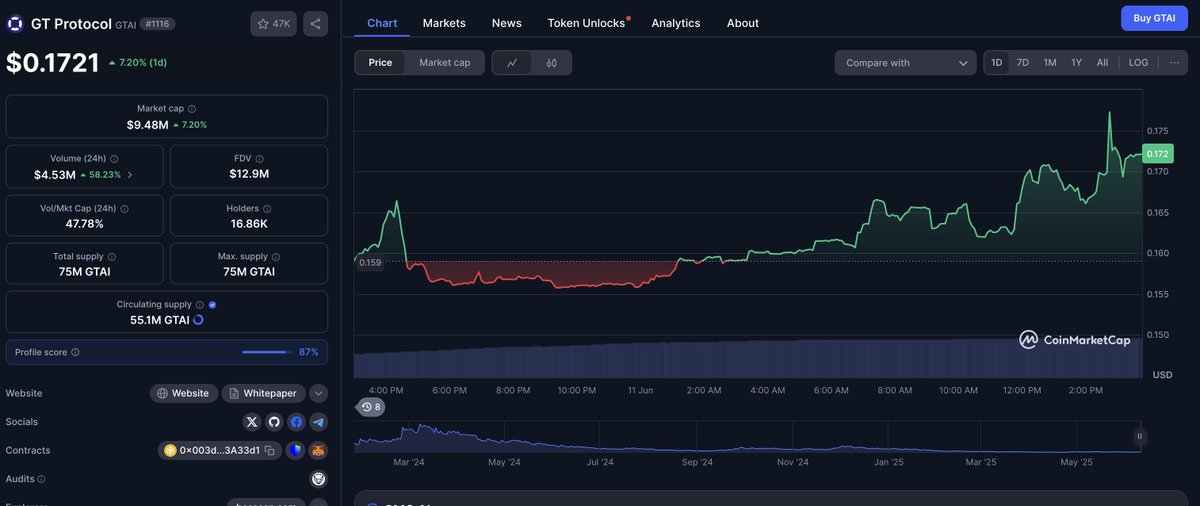
Task: Copy the contract address 0x003d...3A33d1
Action: coord(270,451)
